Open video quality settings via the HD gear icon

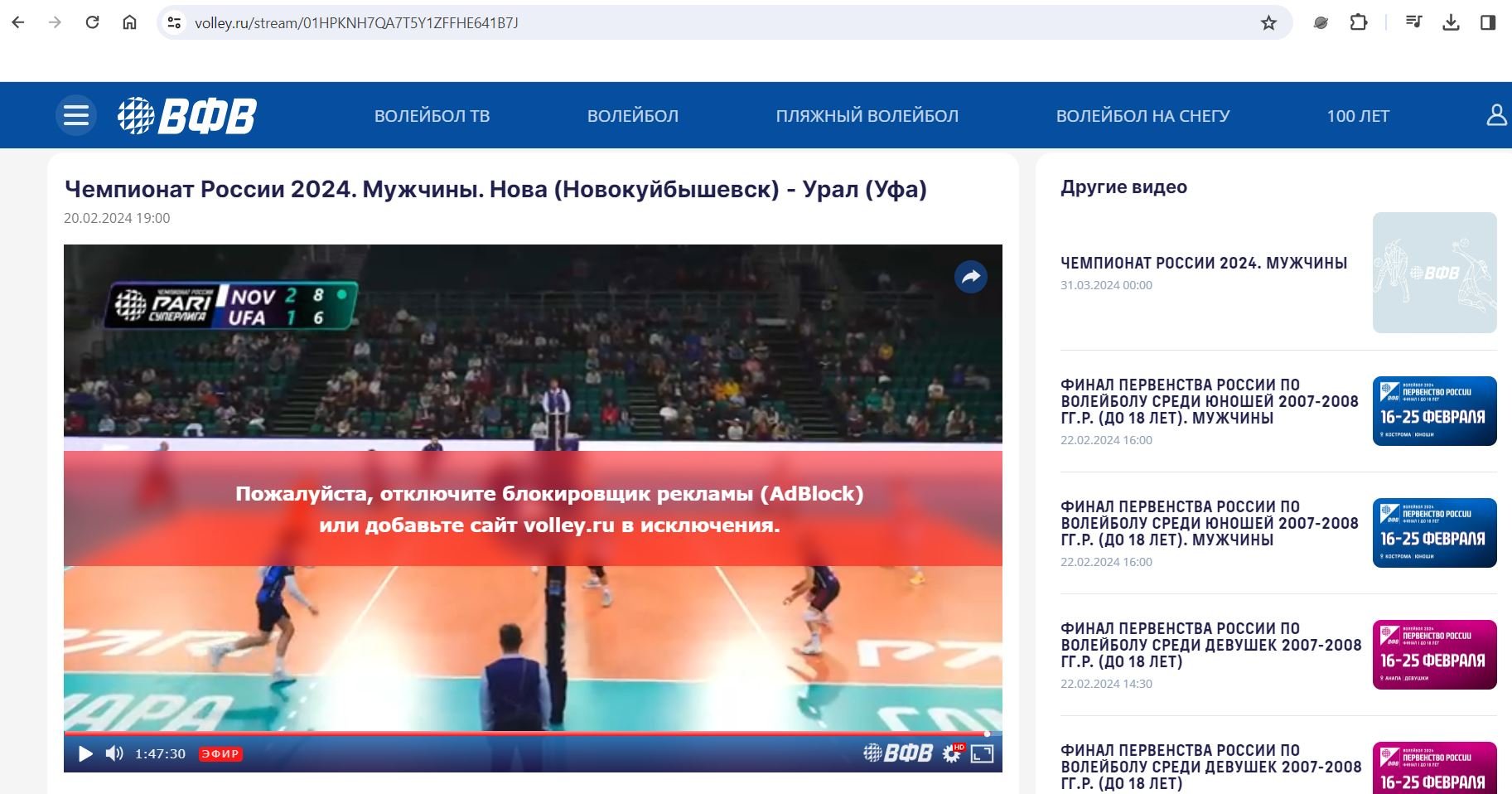coord(949,753)
